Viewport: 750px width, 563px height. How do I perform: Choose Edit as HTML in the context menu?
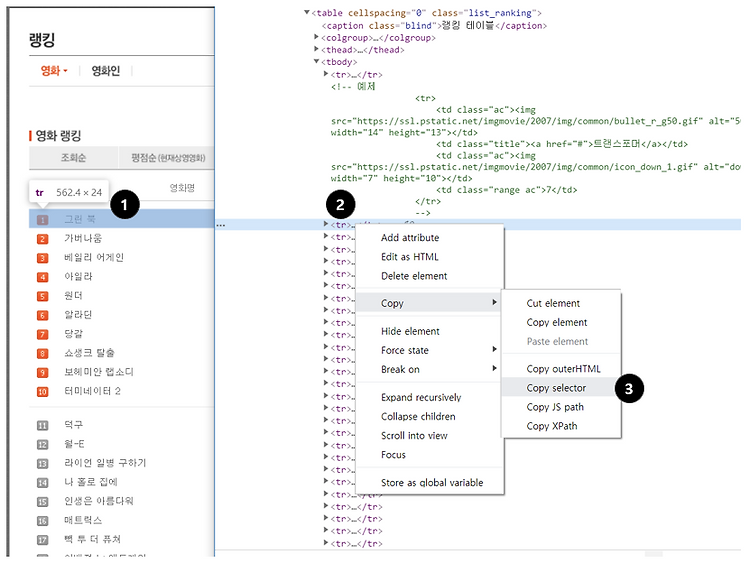click(x=409, y=257)
